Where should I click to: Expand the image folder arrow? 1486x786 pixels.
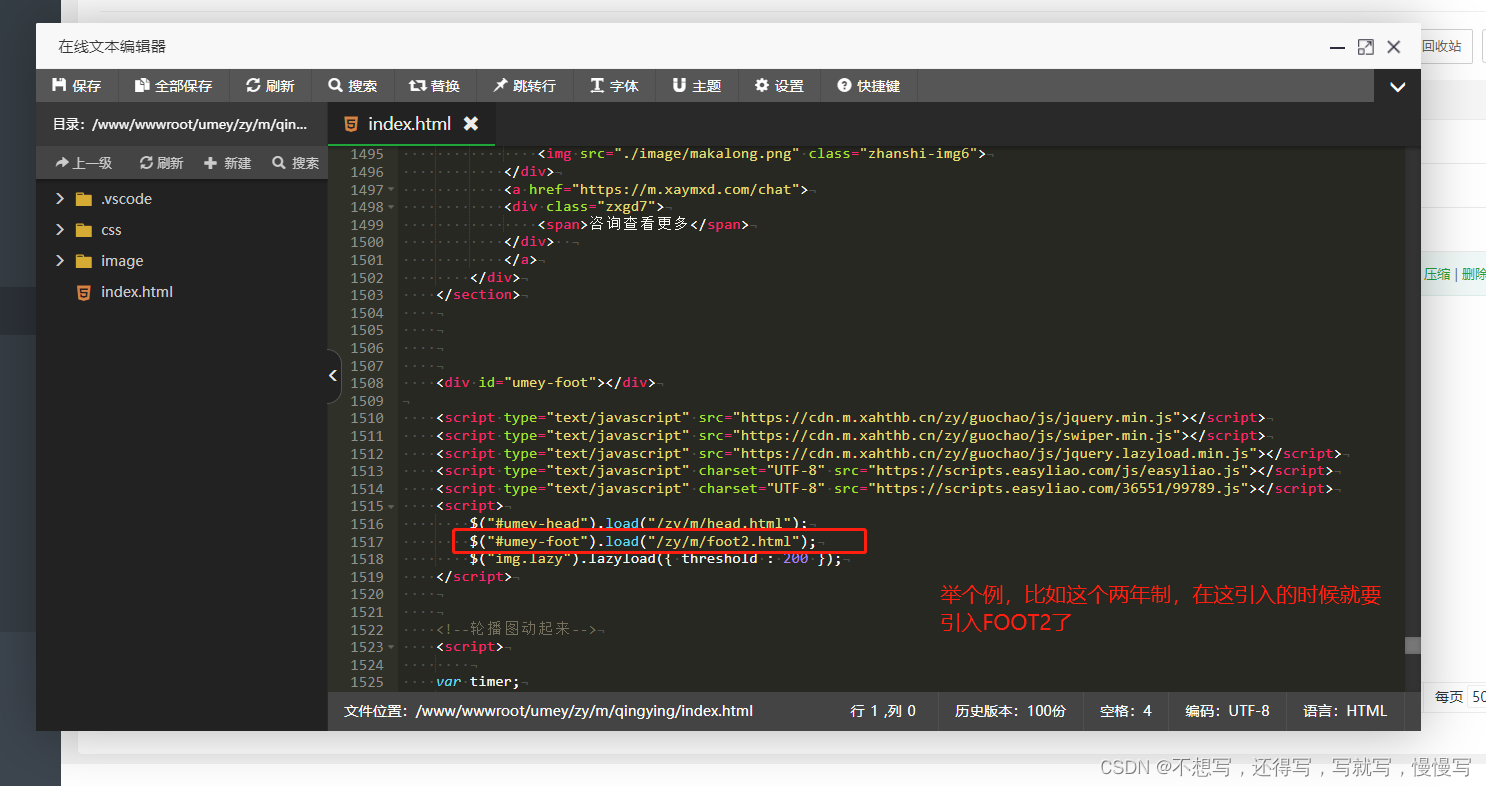[x=60, y=261]
